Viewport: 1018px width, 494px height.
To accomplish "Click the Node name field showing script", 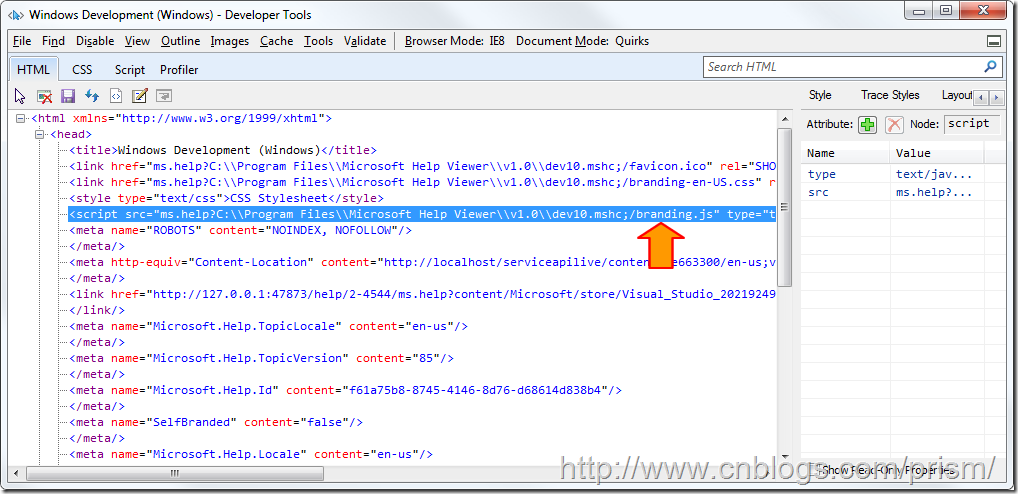I will click(971, 123).
